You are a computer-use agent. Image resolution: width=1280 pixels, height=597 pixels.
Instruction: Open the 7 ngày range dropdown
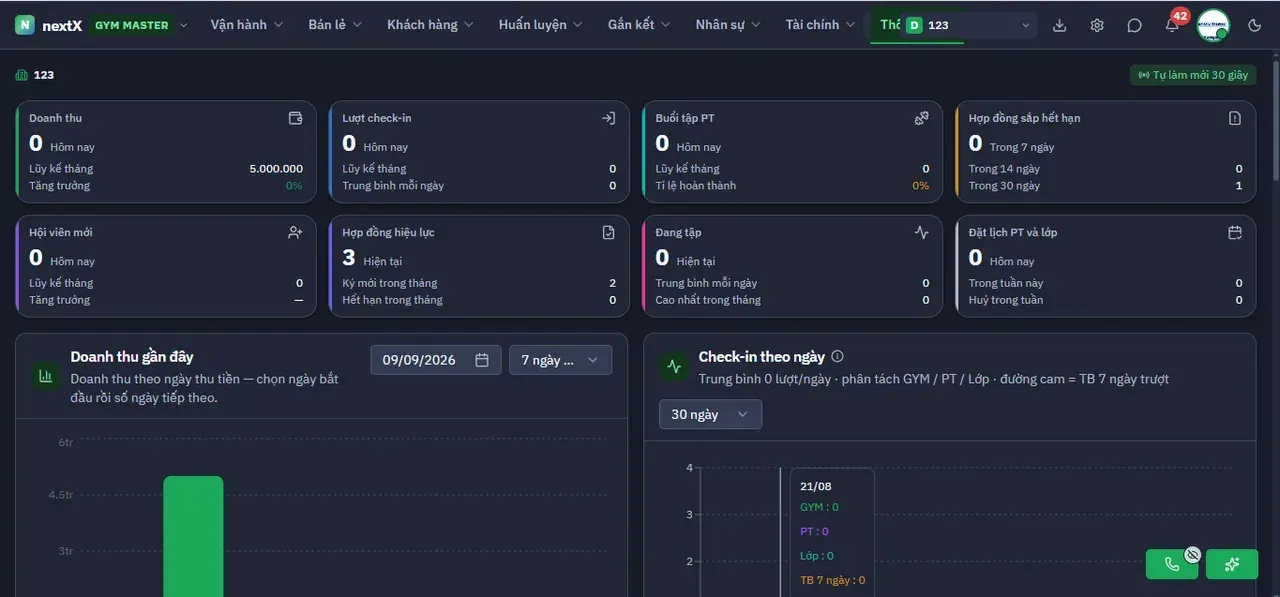tap(560, 360)
